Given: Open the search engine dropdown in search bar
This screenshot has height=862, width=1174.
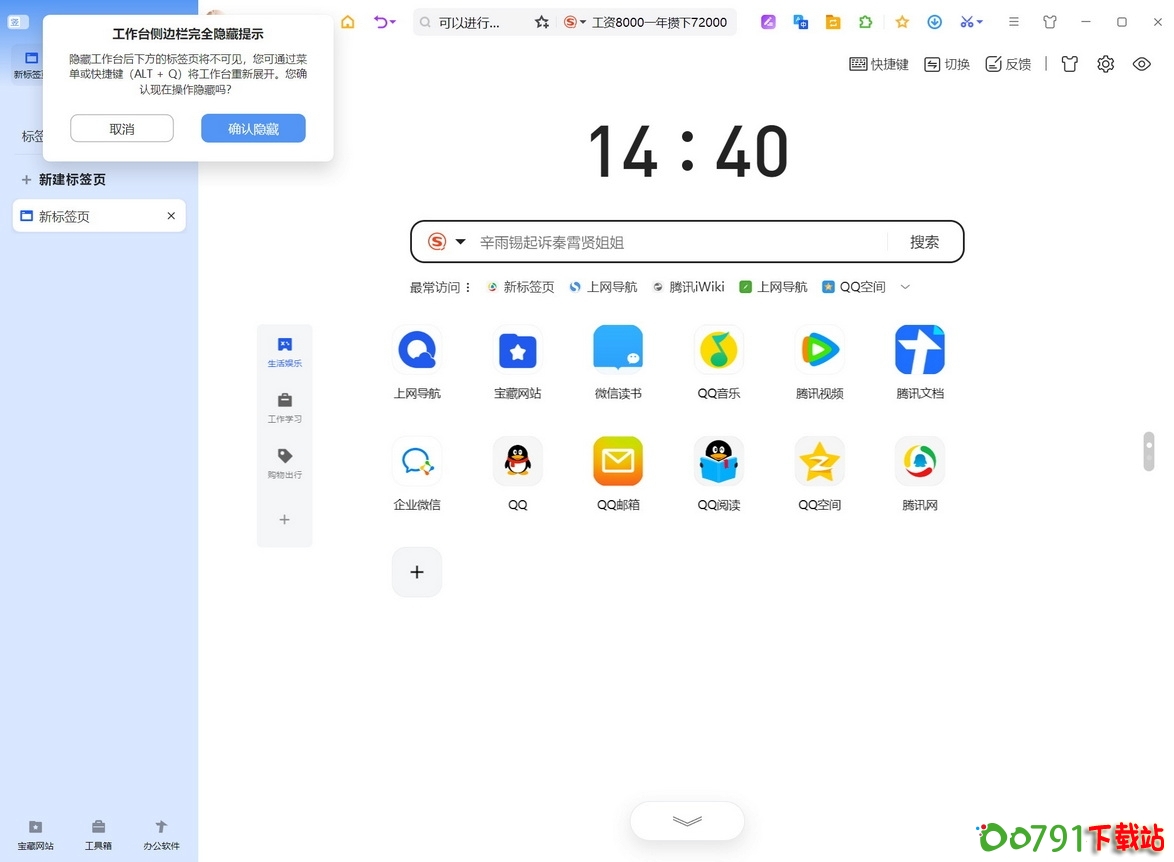Looking at the screenshot, I should coord(447,241).
